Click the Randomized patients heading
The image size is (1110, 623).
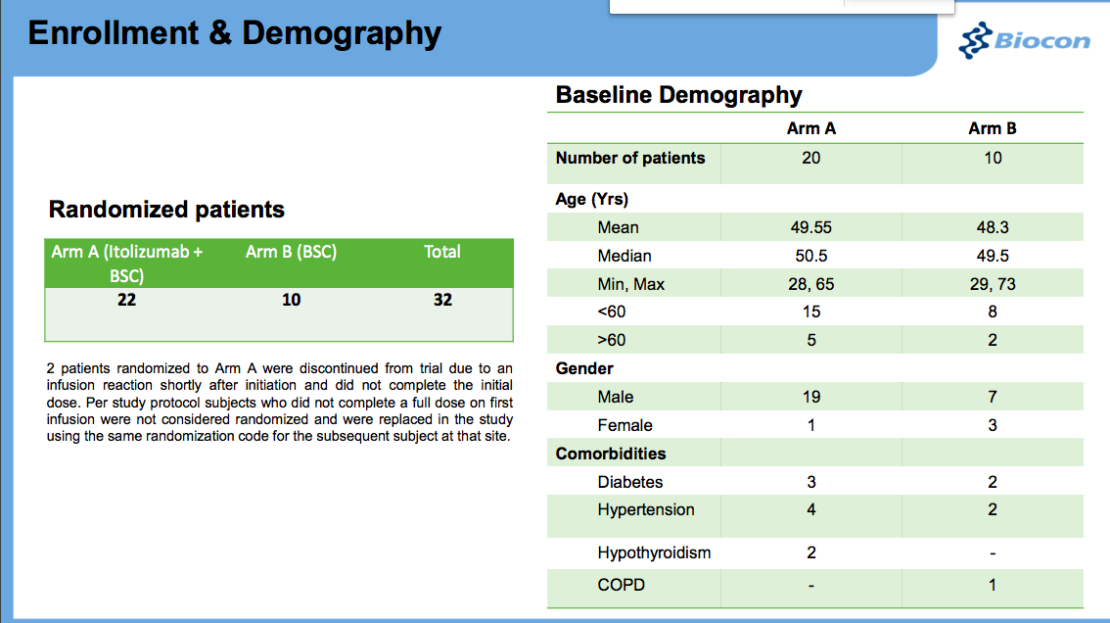coord(167,210)
